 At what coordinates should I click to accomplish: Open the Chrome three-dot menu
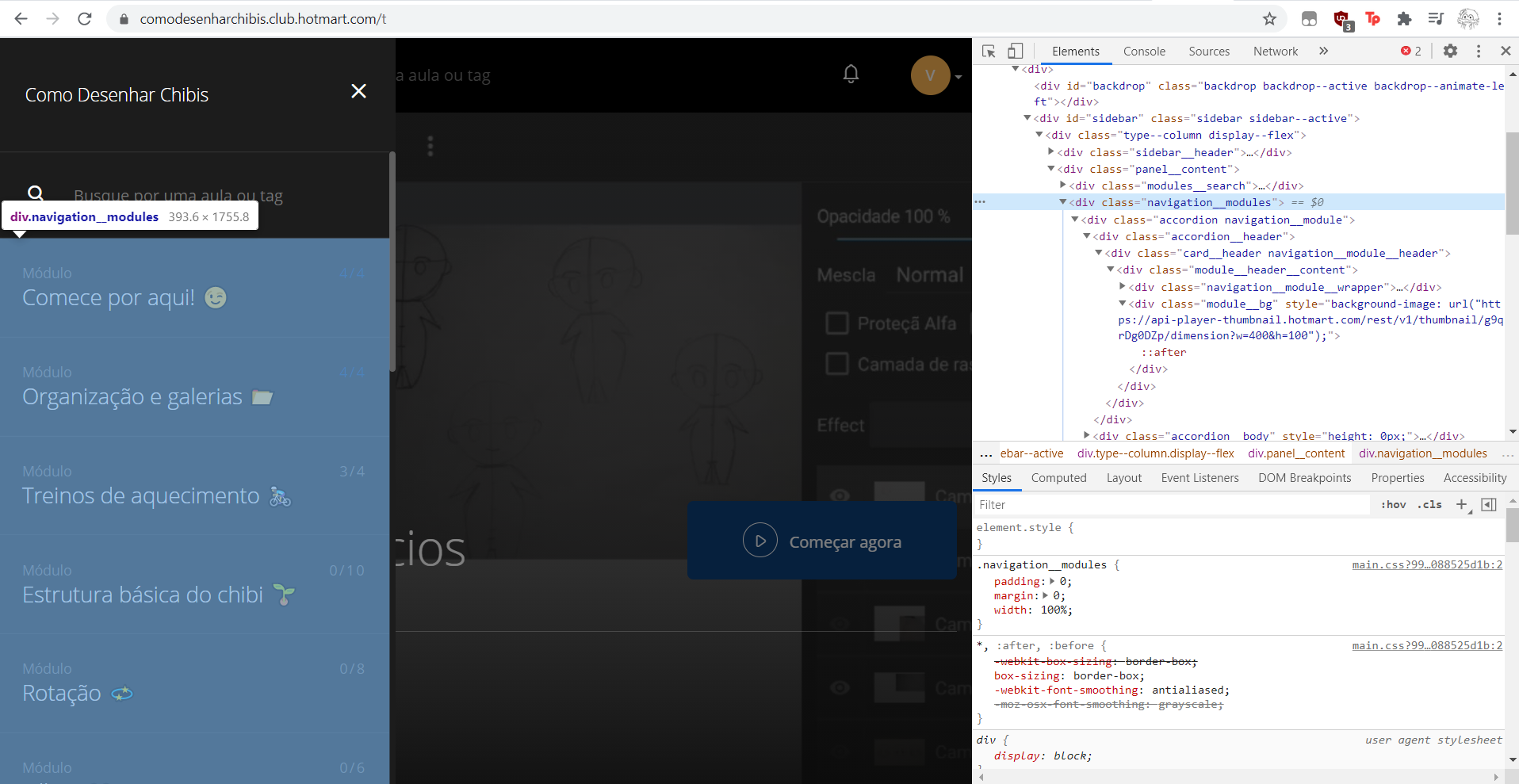(x=1499, y=18)
